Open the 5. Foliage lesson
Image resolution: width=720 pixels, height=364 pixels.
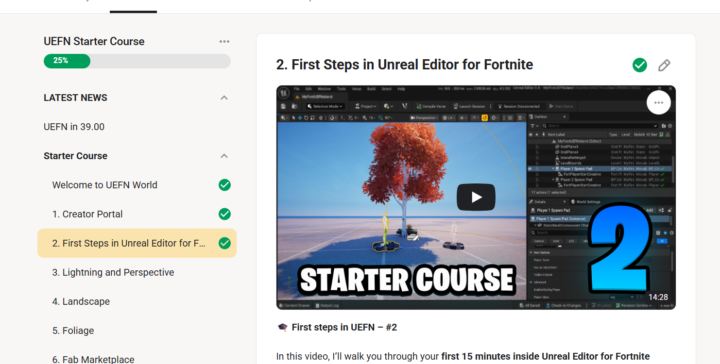73,330
